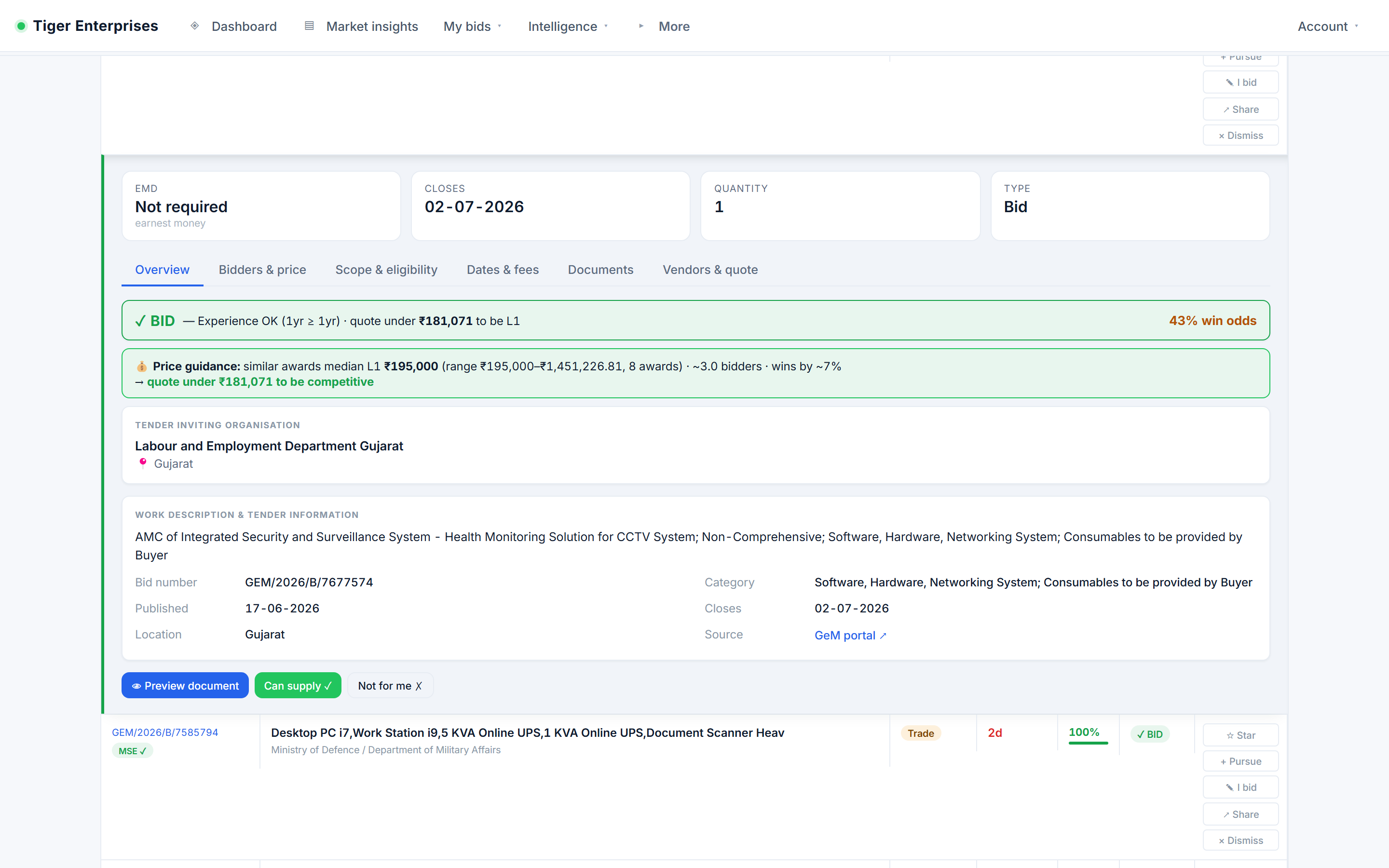Dismiss the top row tender
The height and width of the screenshot is (868, 1389).
1240,136
